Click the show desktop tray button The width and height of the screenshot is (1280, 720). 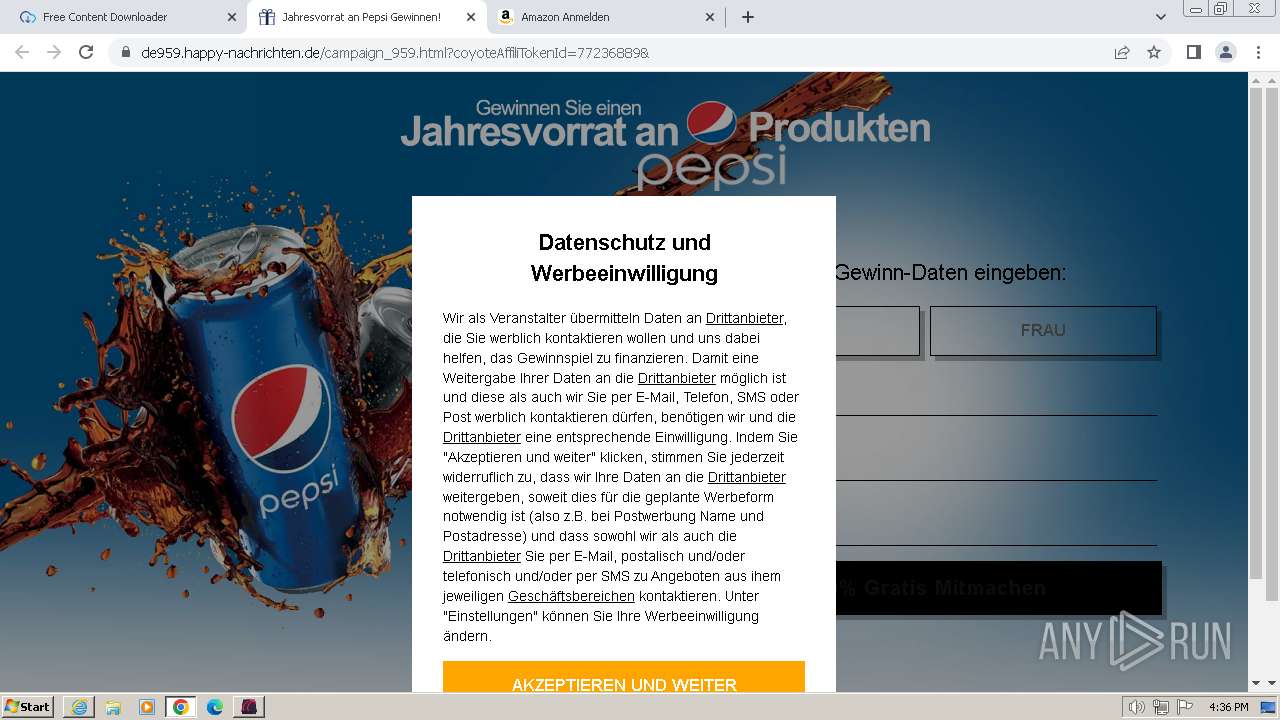pos(1269,707)
